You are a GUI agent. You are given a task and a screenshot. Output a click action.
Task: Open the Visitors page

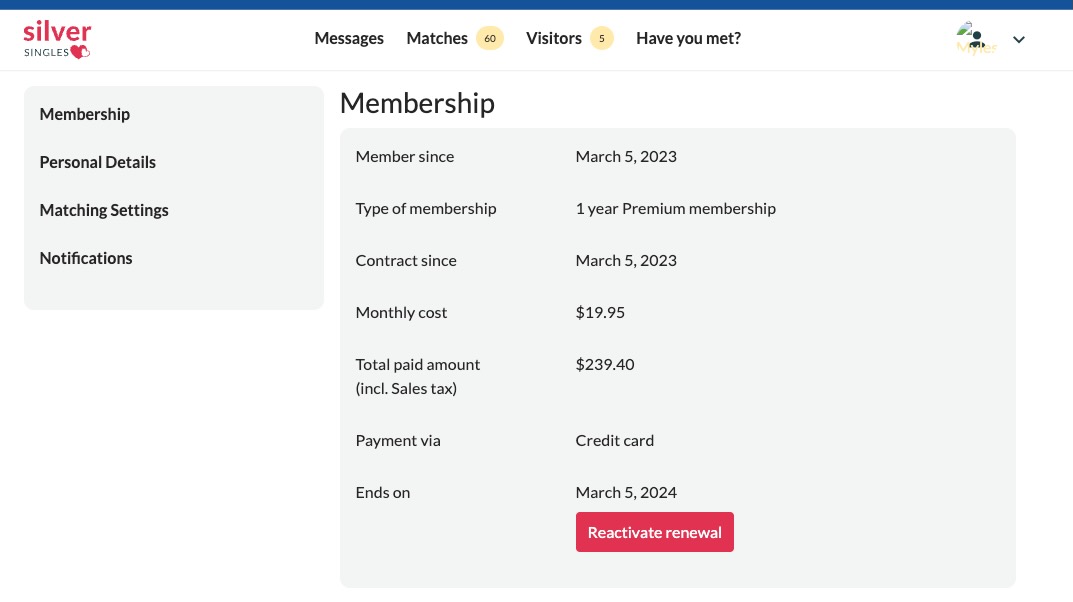554,38
